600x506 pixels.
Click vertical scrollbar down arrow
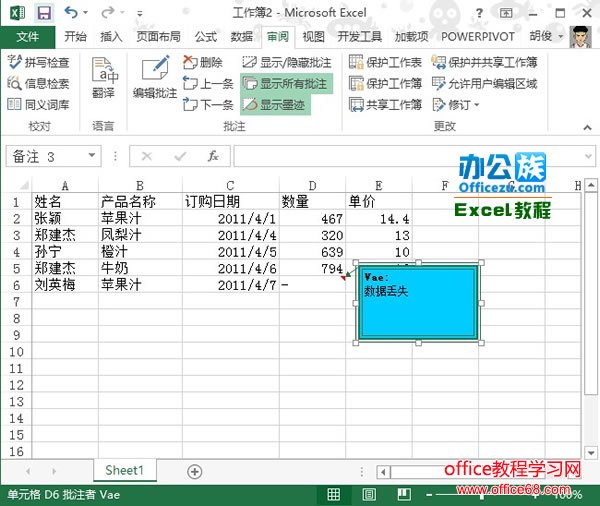pos(591,453)
